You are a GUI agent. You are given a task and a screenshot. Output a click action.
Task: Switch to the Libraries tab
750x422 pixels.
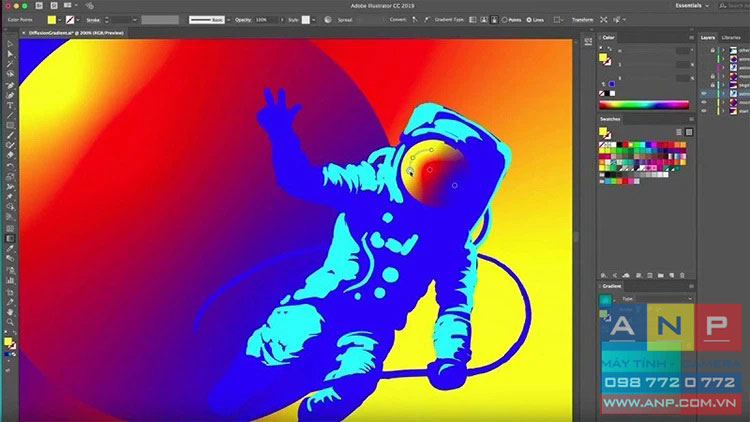coord(730,38)
